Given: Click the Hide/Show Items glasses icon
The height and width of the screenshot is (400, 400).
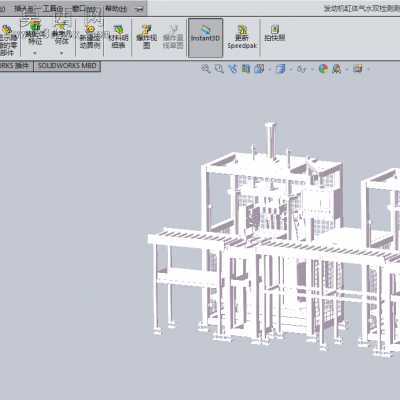Looking at the screenshot, I should click(x=301, y=69).
